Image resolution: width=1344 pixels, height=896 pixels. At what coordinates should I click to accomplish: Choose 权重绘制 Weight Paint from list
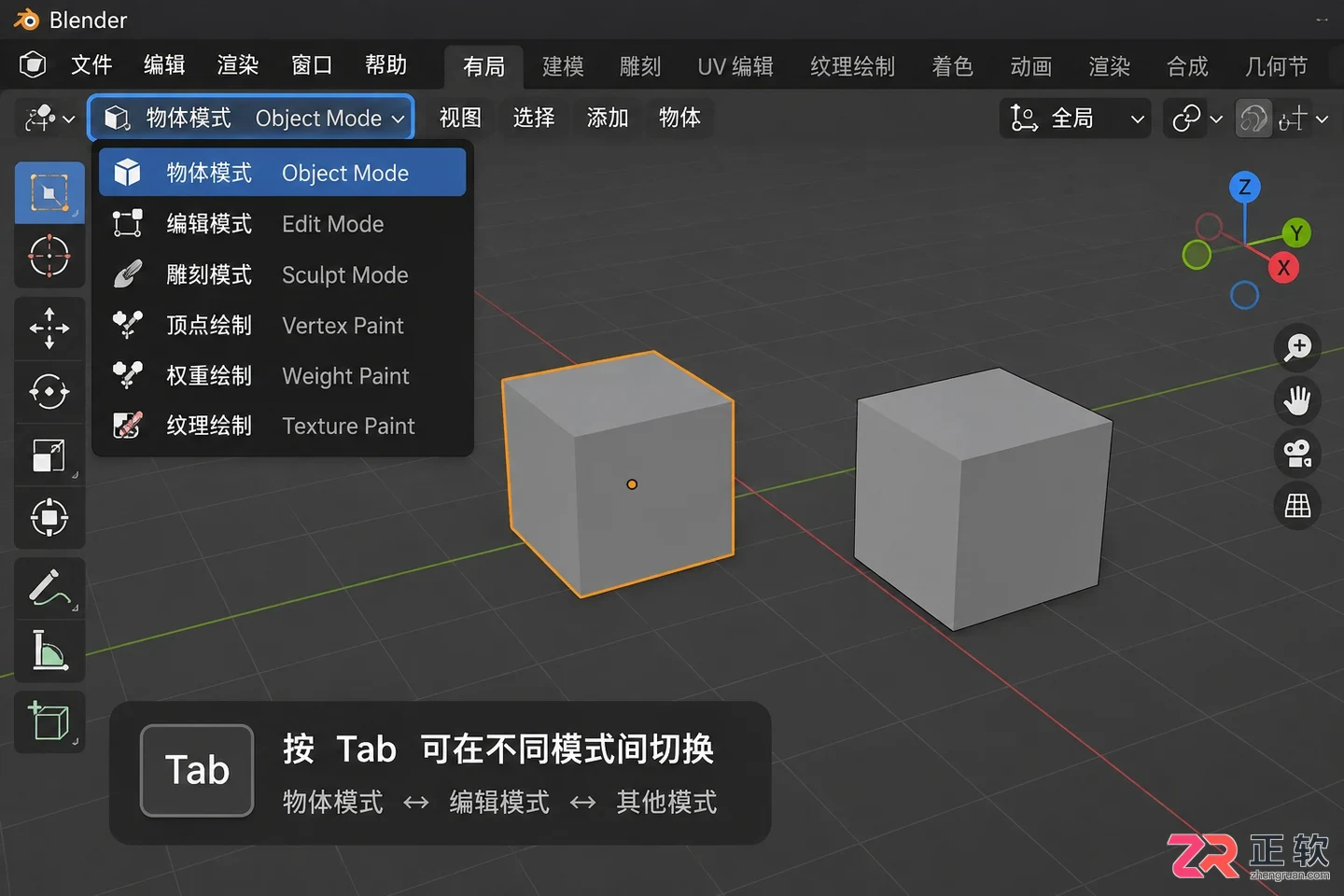click(x=282, y=375)
